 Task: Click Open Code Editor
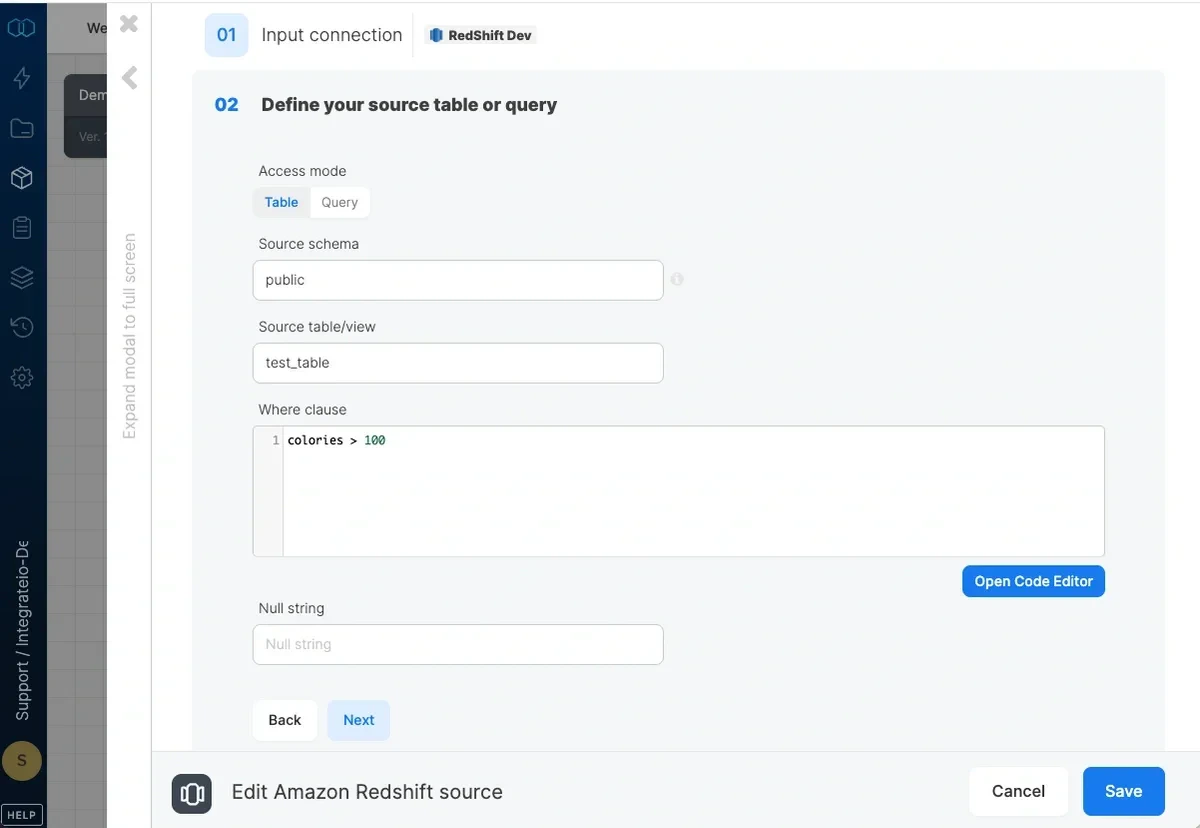pyautogui.click(x=1033, y=581)
